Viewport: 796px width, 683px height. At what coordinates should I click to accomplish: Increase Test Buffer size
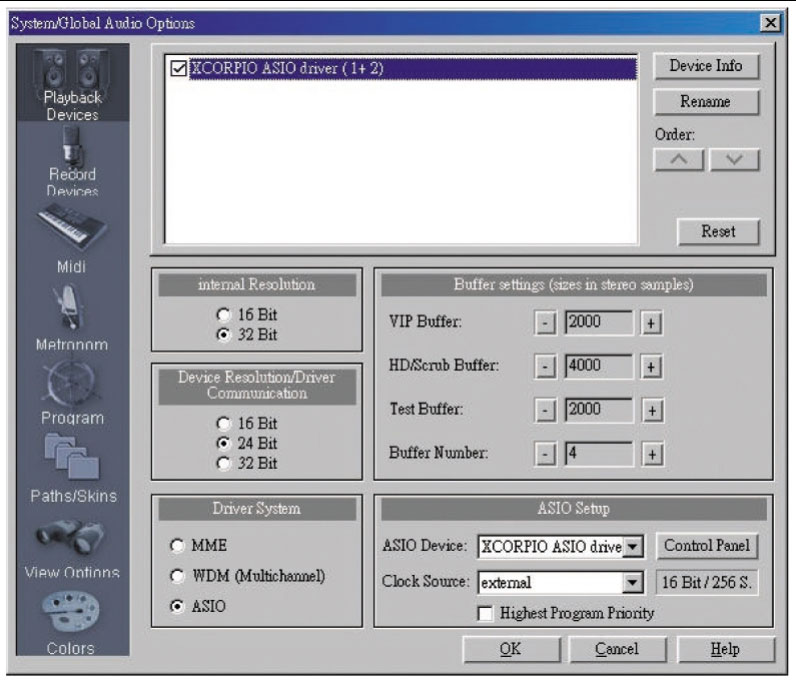[x=652, y=410]
